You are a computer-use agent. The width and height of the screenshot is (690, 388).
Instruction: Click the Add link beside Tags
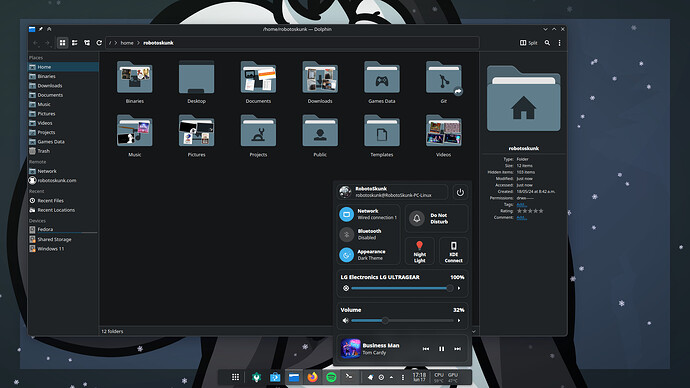pos(521,205)
